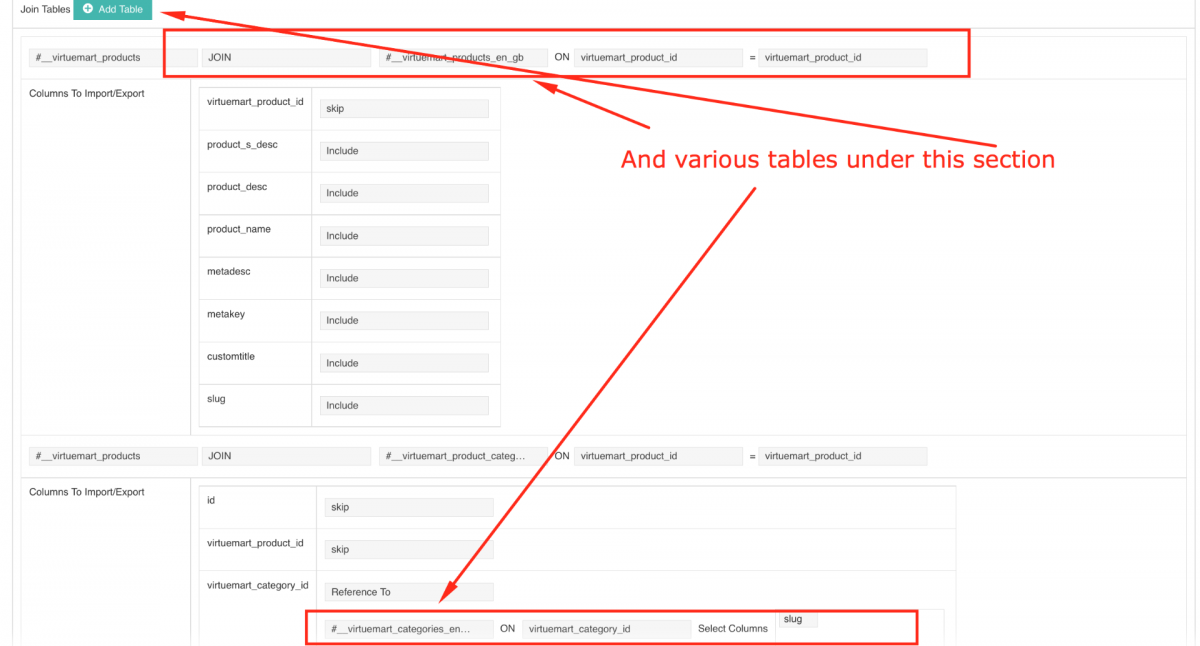This screenshot has width=1200, height=646.
Task: Select the #__virtuemart_product_categ... table dropdown
Action: pyautogui.click(x=464, y=456)
